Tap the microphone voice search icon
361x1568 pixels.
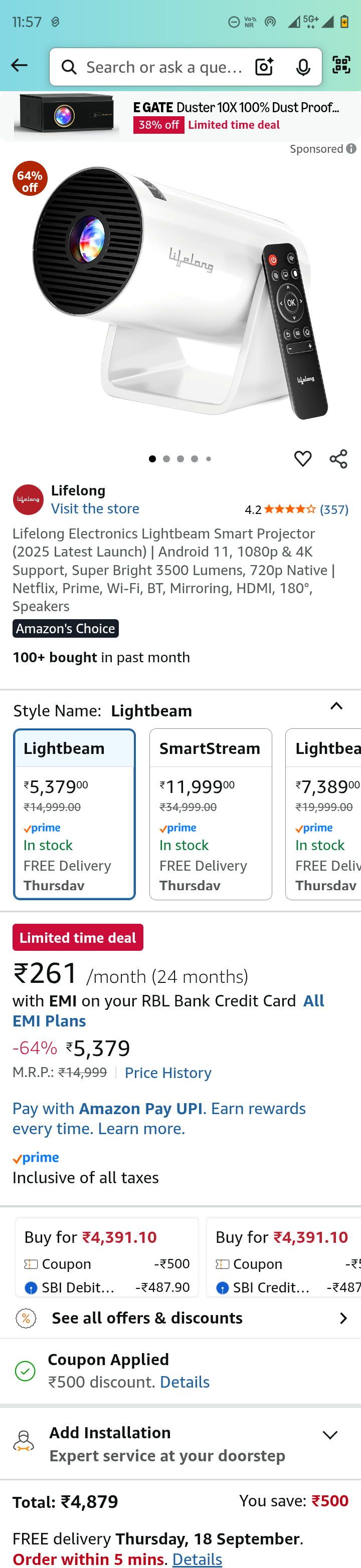click(x=302, y=67)
